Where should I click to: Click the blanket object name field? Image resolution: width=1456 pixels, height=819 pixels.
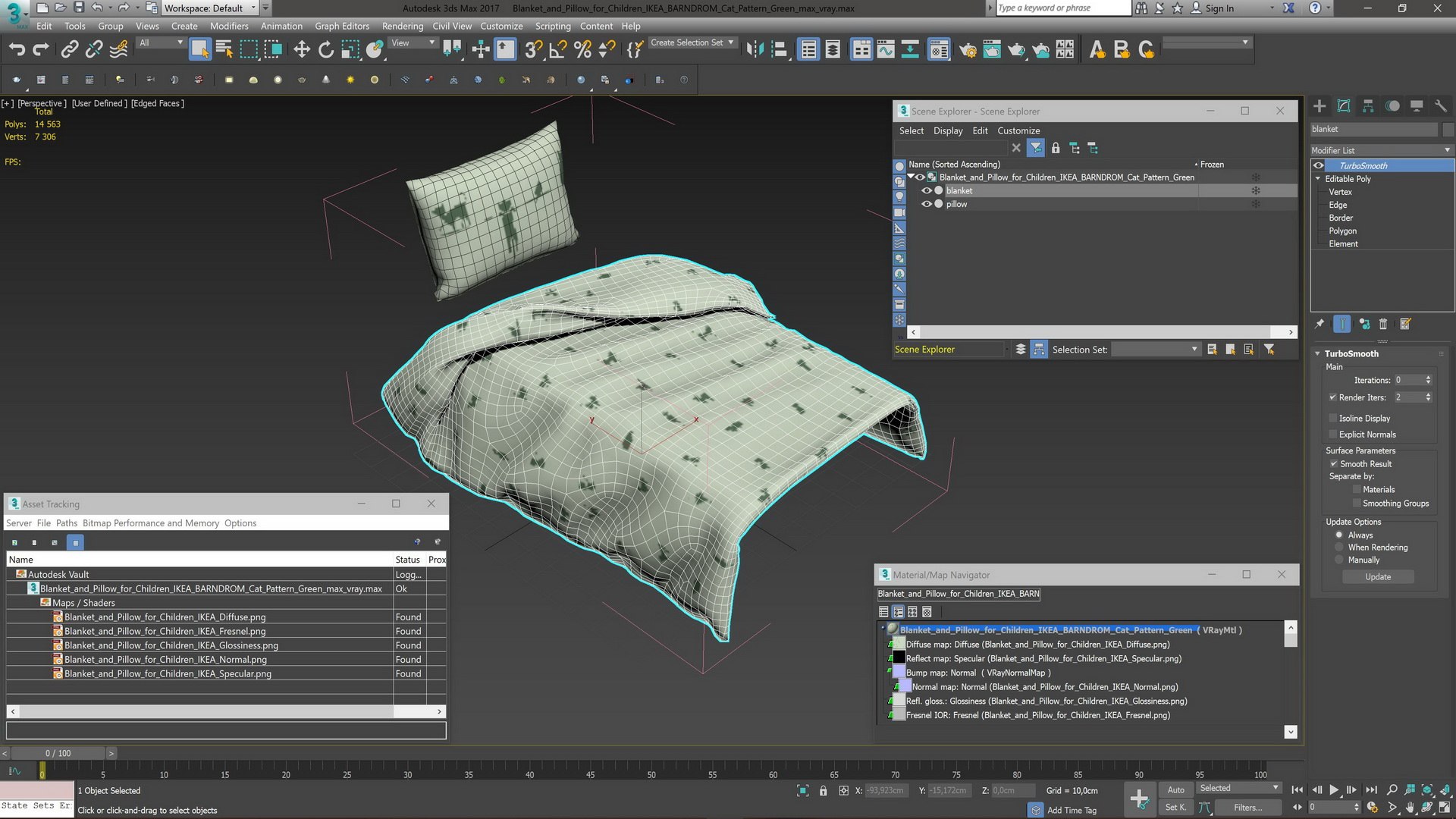[1374, 130]
